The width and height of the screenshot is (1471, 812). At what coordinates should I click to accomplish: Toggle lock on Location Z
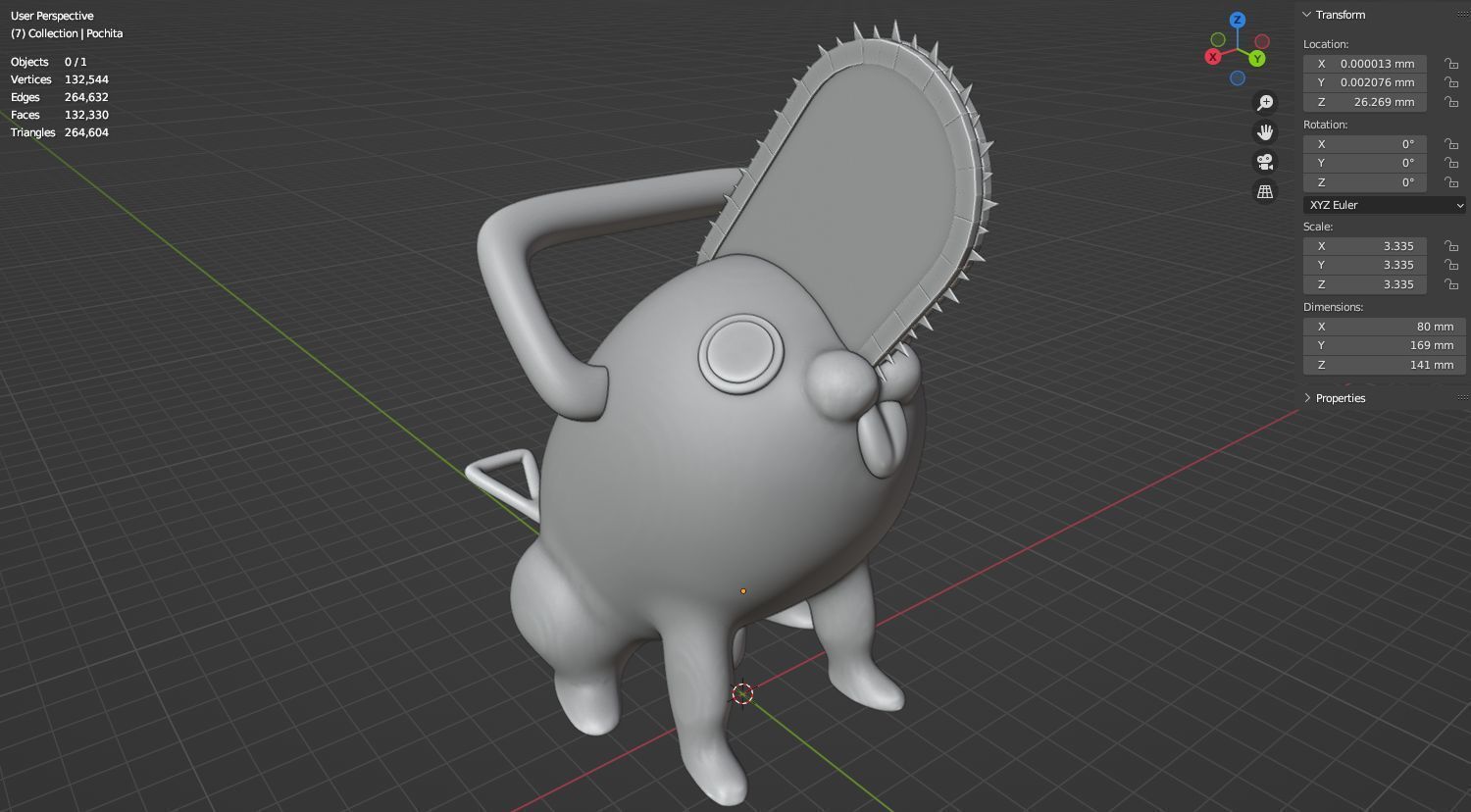click(x=1450, y=102)
